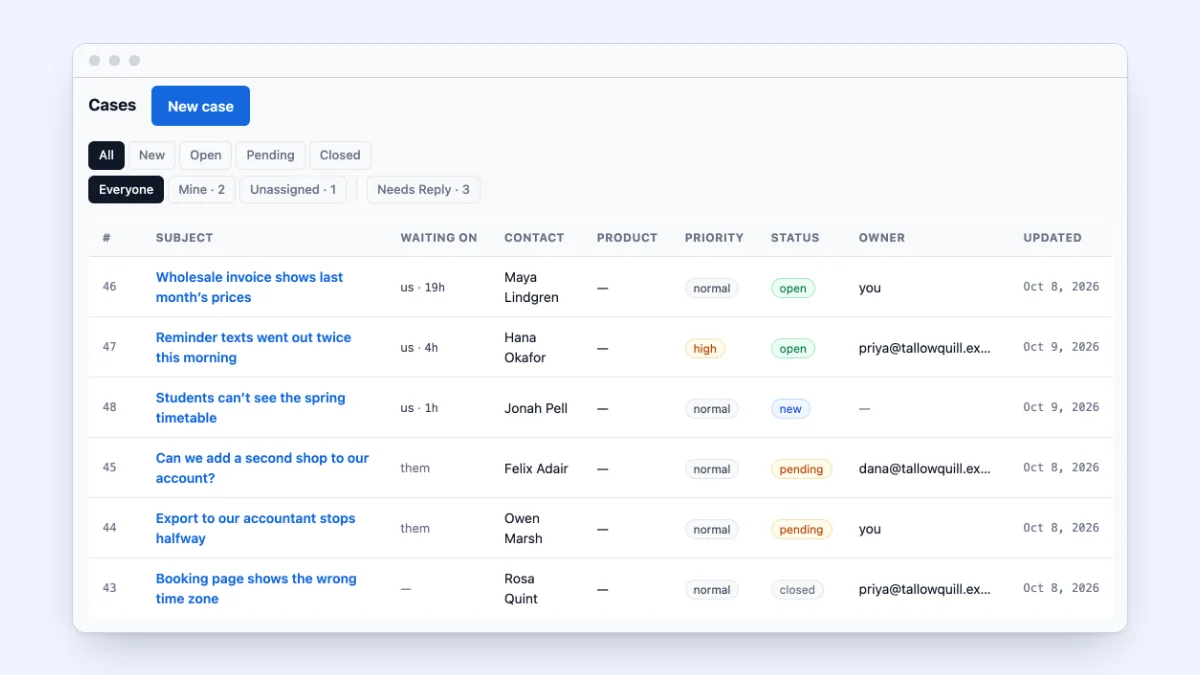Viewport: 1200px width, 675px height.
Task: Select contact Jonah Pell
Action: click(536, 408)
